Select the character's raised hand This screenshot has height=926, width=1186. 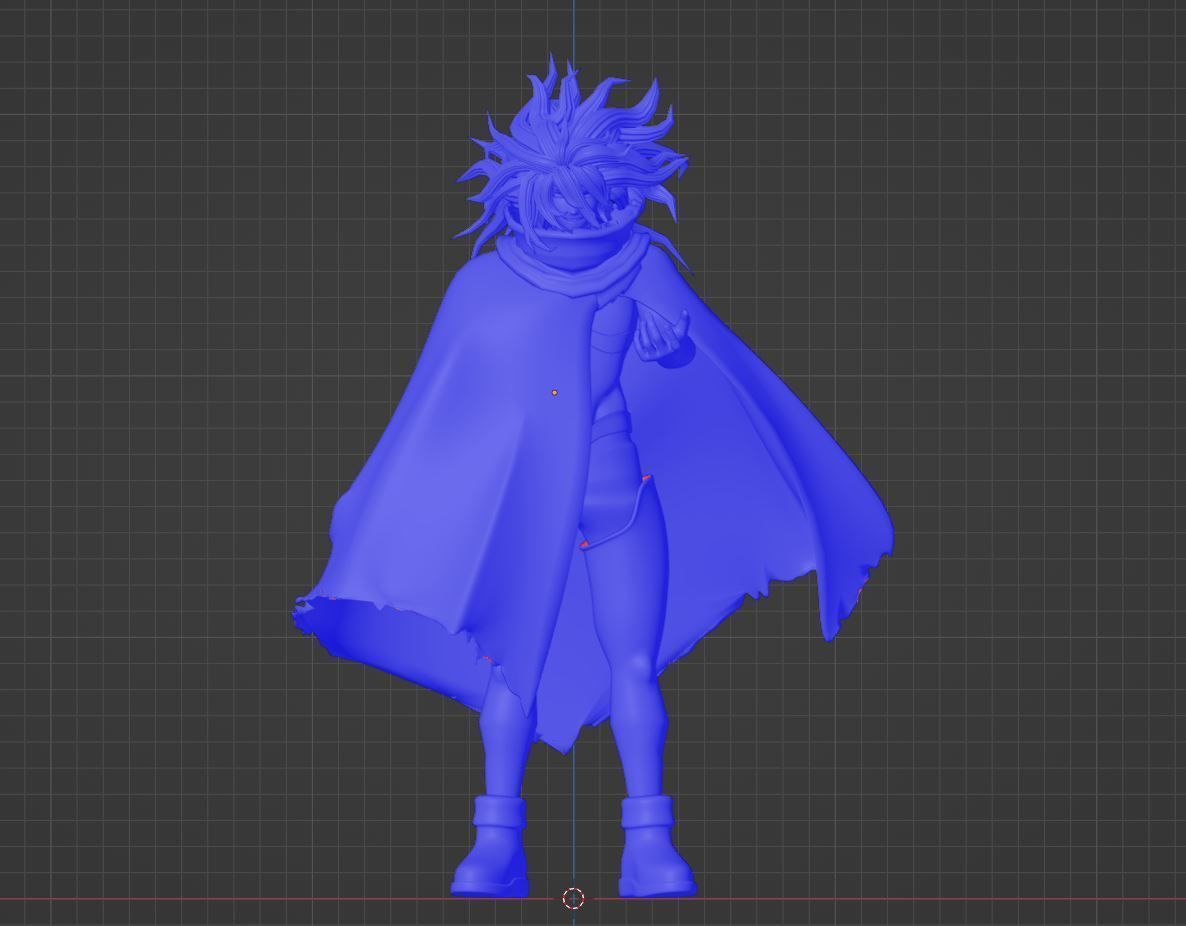click(662, 337)
